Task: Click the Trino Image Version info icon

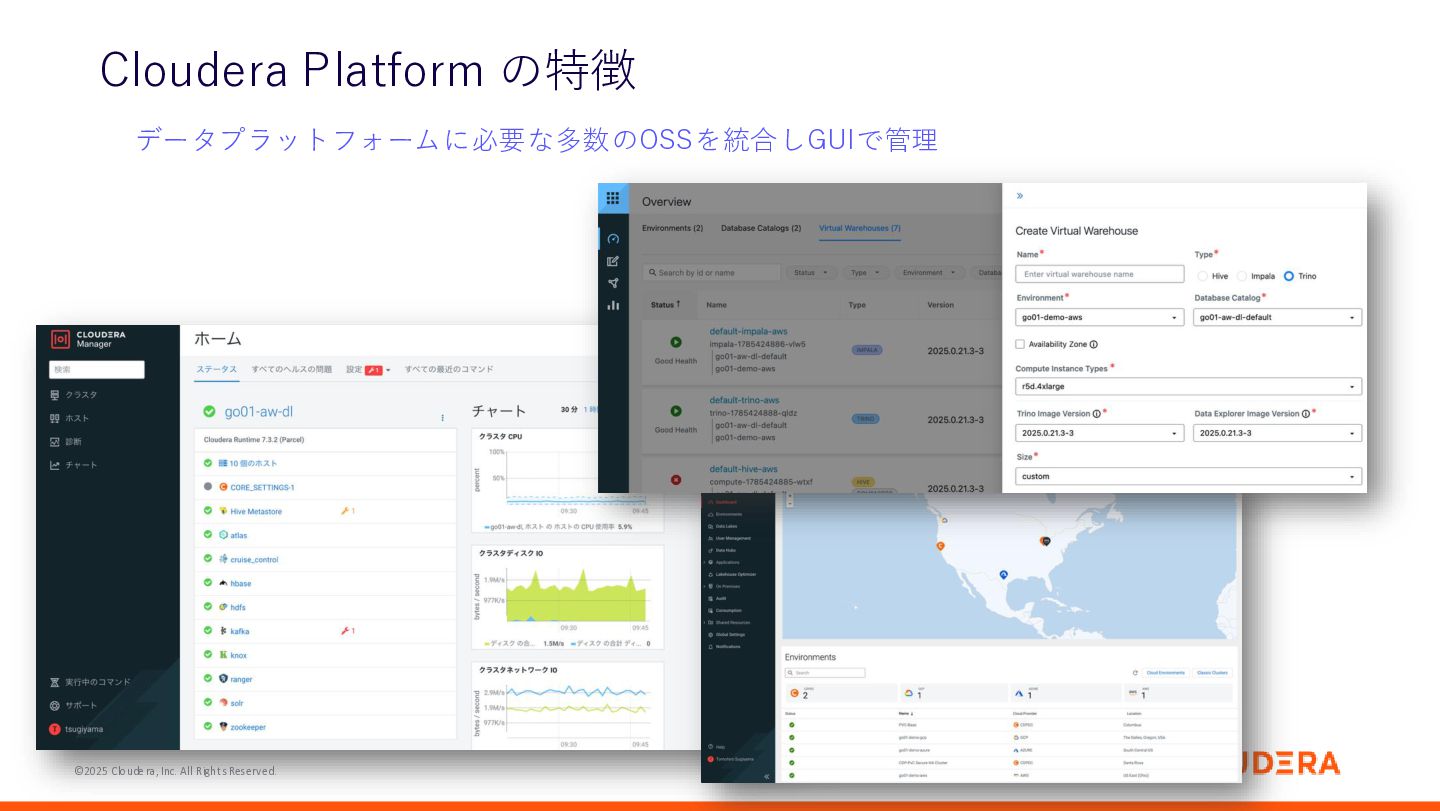Action: [1097, 413]
